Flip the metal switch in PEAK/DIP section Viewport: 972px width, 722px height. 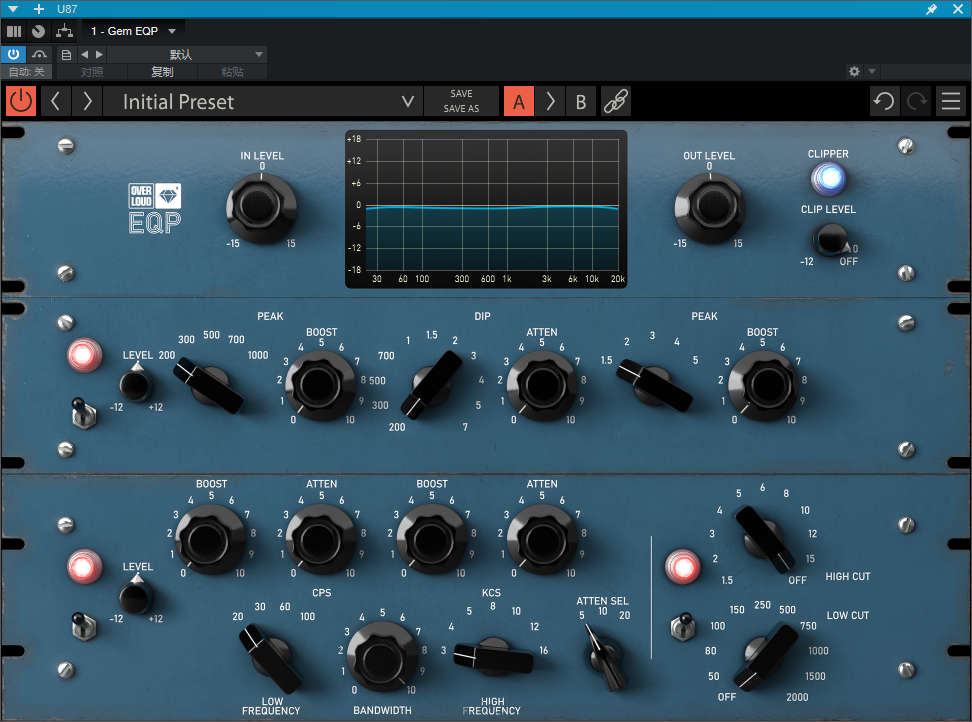(83, 413)
